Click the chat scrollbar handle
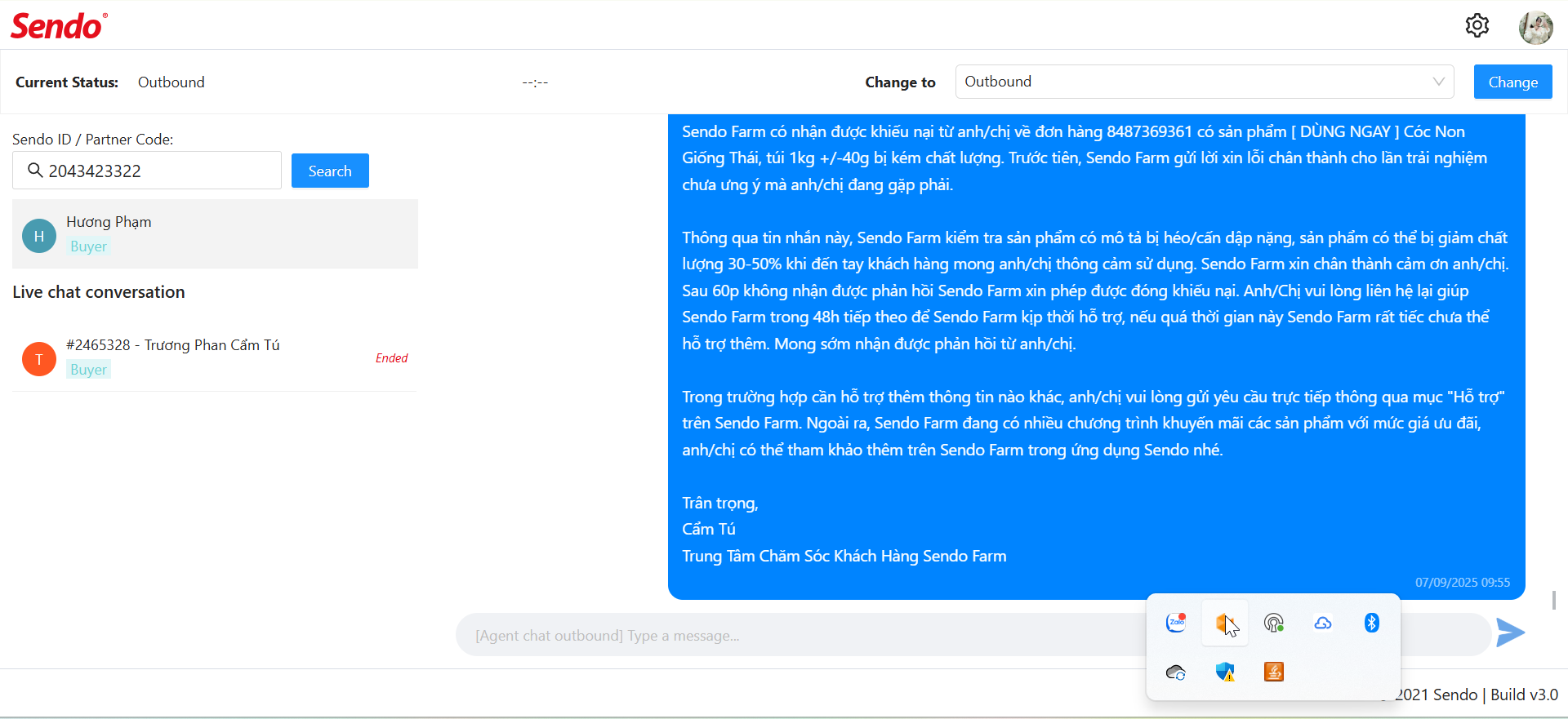Viewport: 1568px width, 719px height. tap(1553, 600)
